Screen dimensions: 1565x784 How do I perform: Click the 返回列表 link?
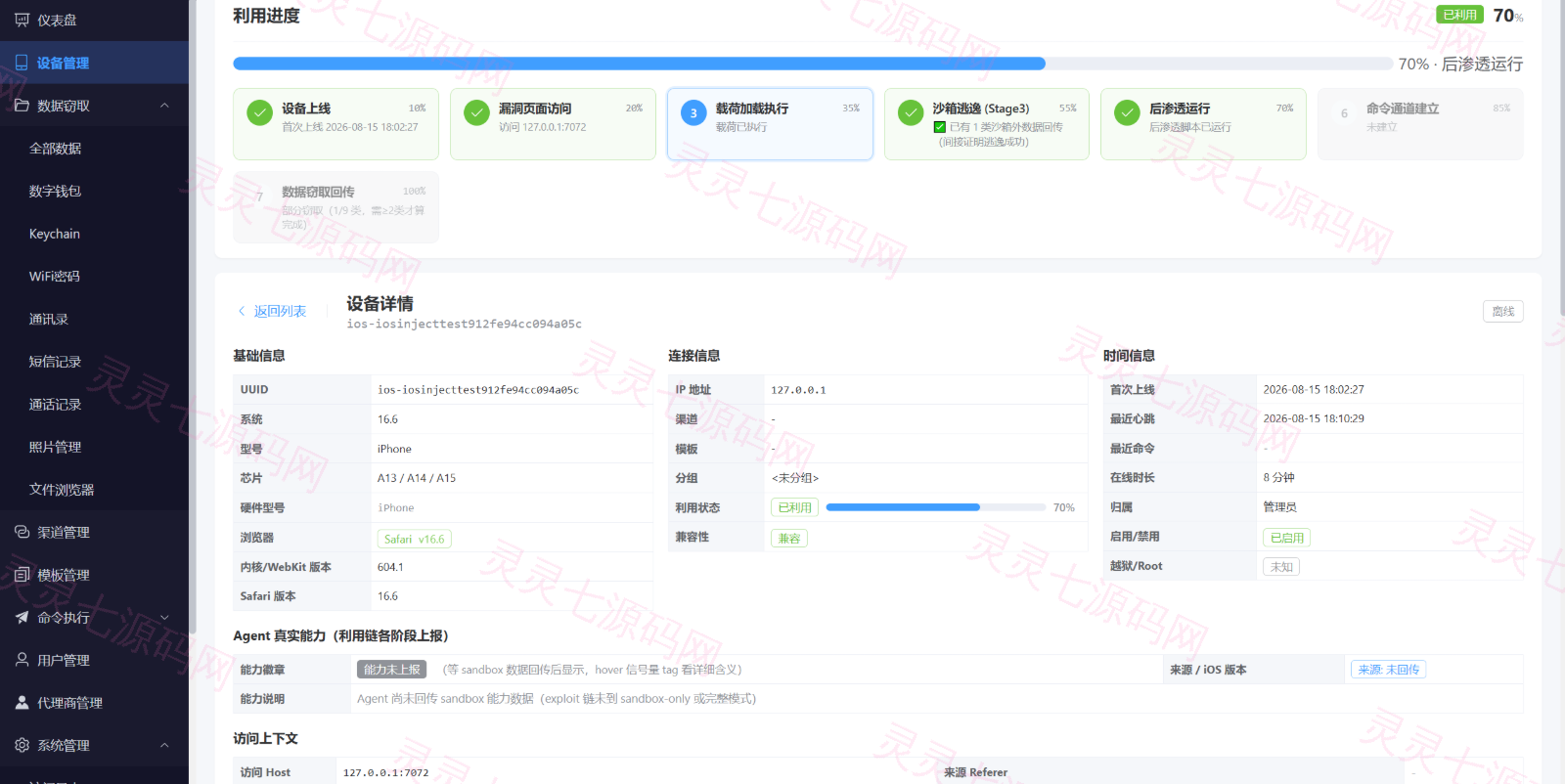click(x=280, y=311)
